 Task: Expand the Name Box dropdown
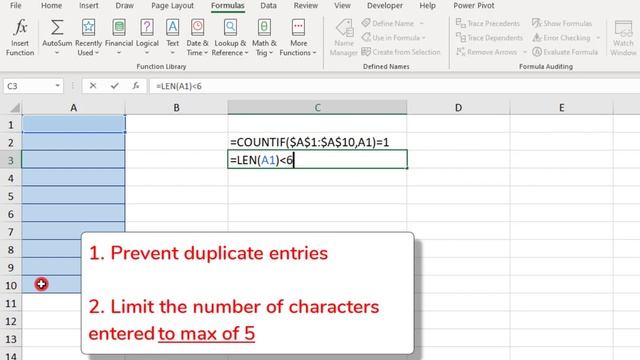tap(58, 86)
